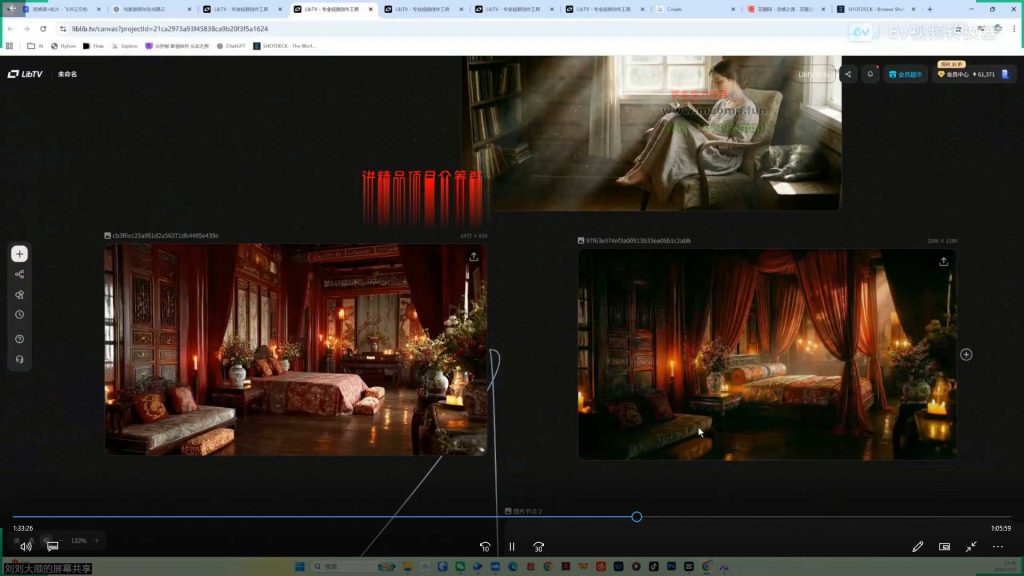Mute the video with the speaker icon
The width and height of the screenshot is (1024, 576).
pos(26,547)
